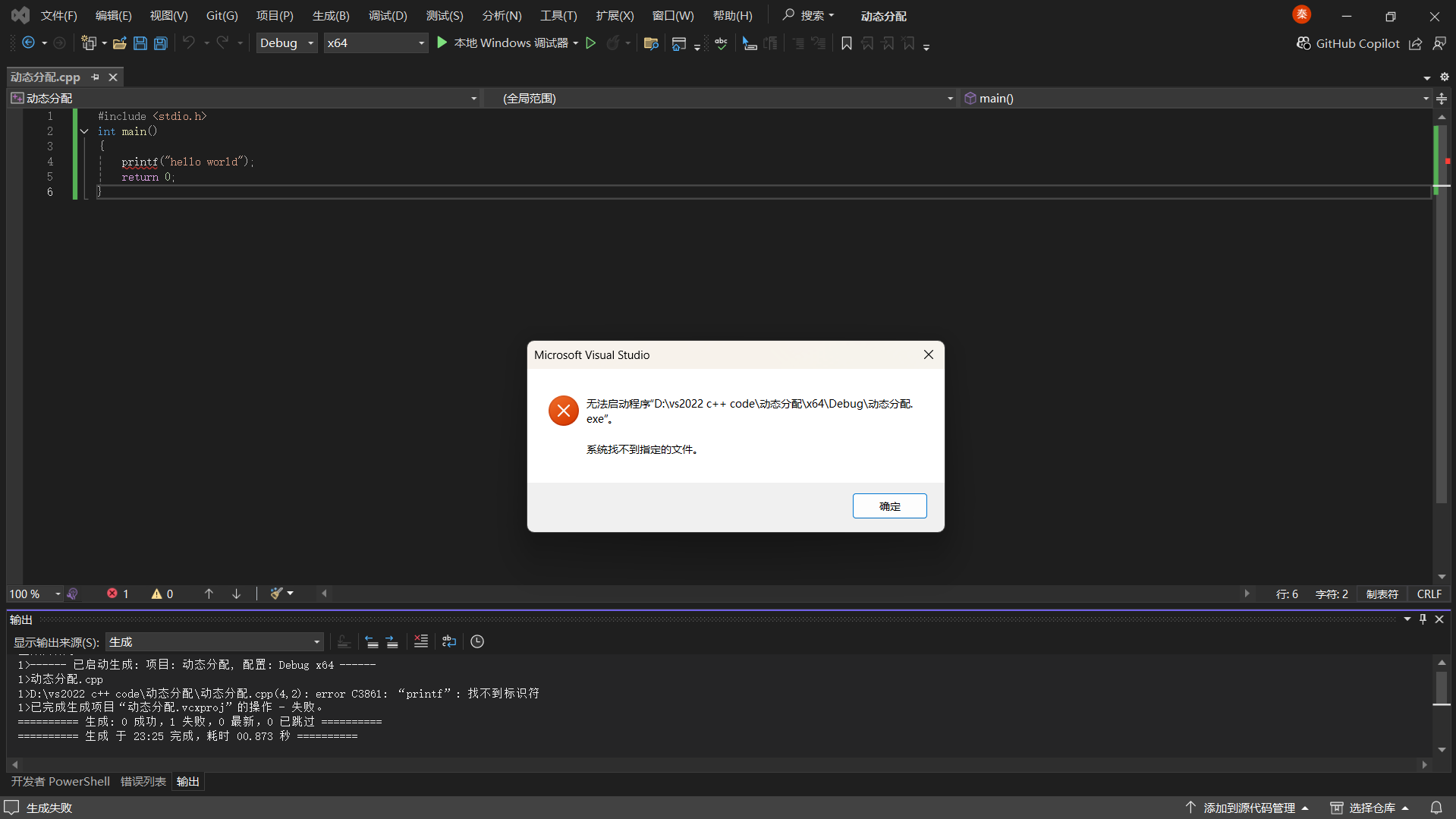Open the Debug configuration dropdown
The image size is (1456, 819).
[287, 43]
